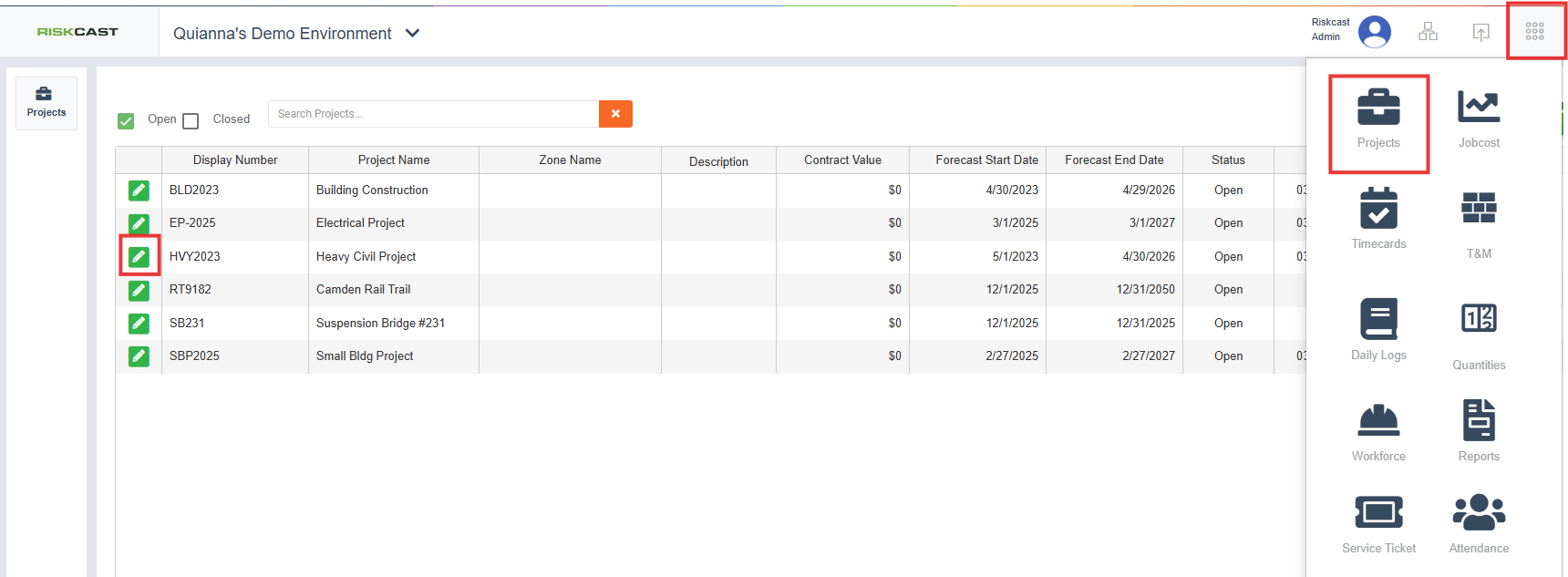This screenshot has width=1568, height=577.
Task: Uncheck the Open projects checkbox
Action: click(x=126, y=120)
